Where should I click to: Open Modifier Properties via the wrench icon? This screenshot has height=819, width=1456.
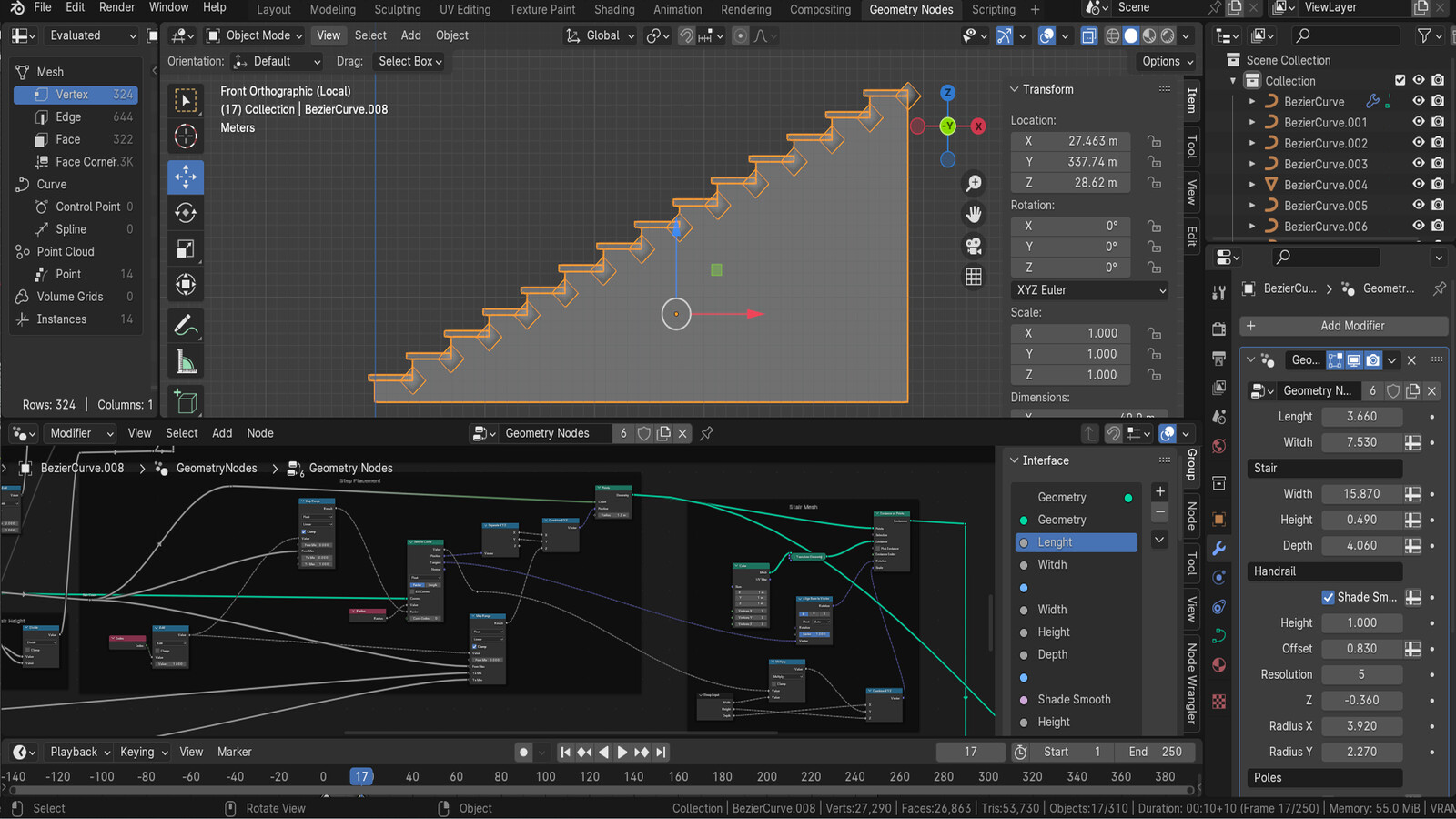point(1219,548)
